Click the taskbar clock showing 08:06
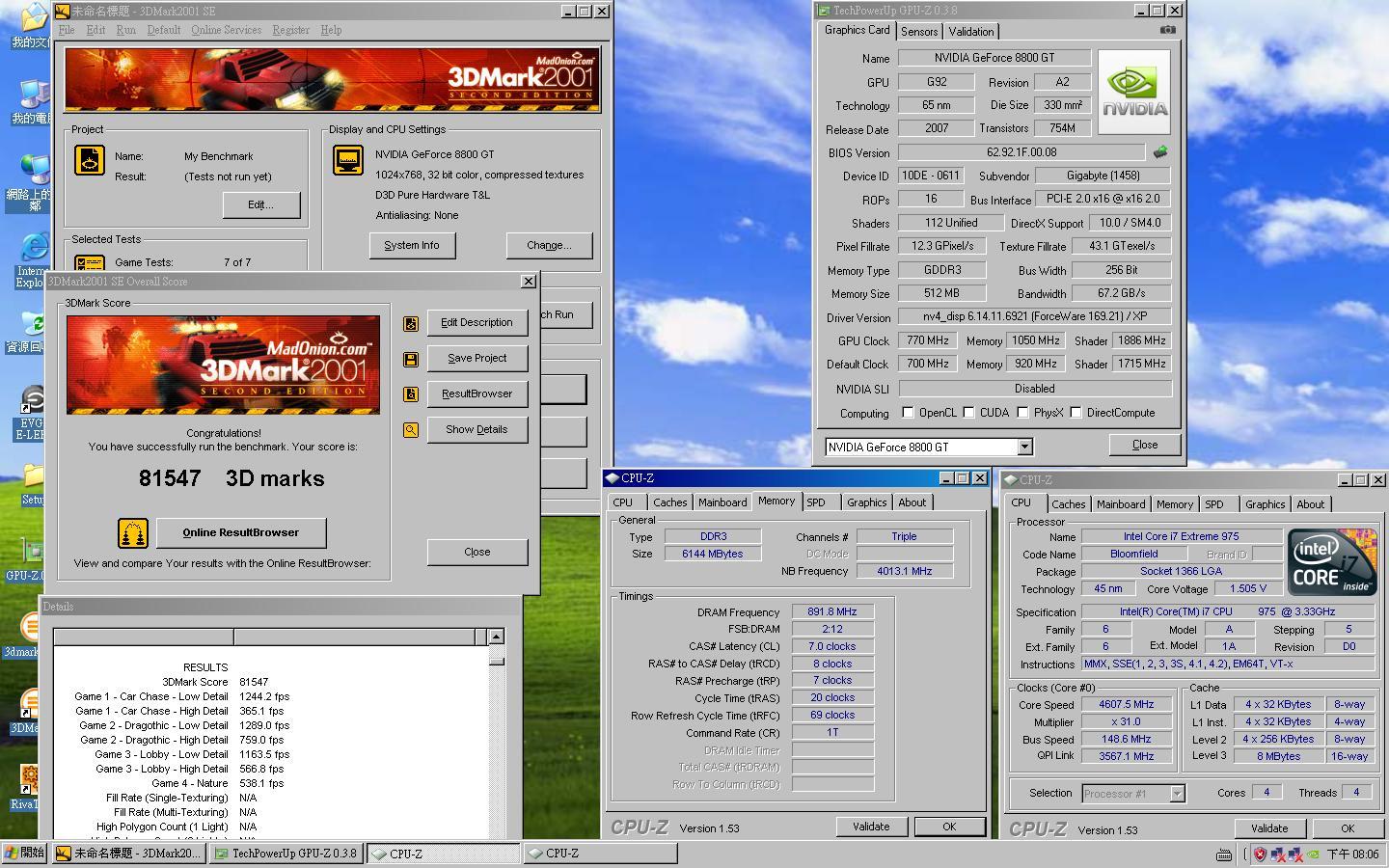This screenshot has height=868, width=1389. pos(1352,854)
